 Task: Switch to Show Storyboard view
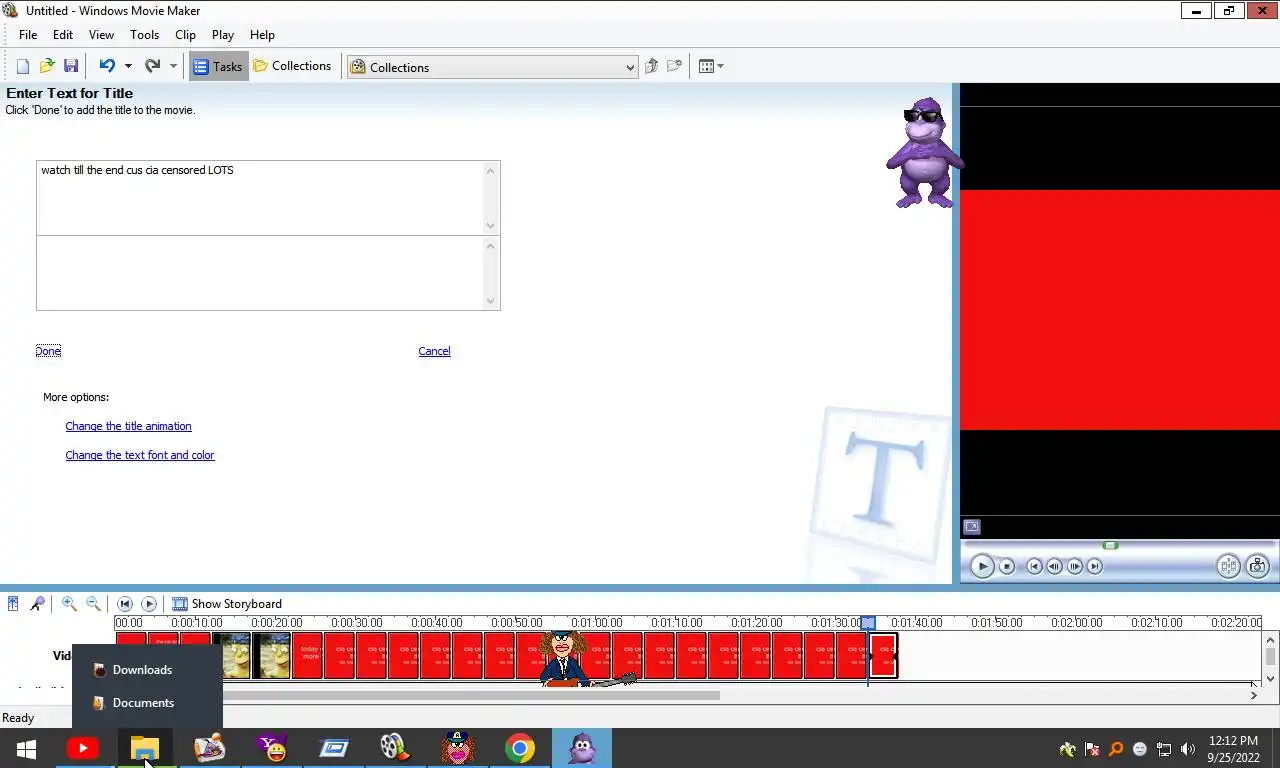(227, 604)
